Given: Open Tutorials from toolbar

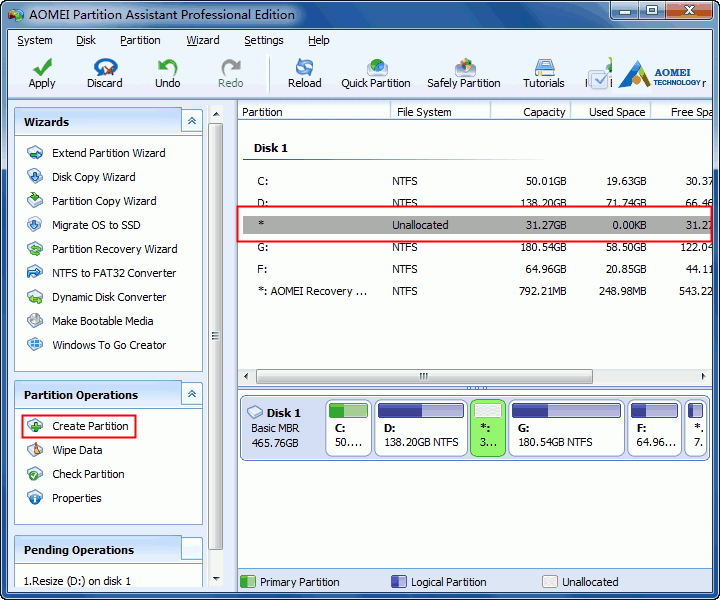Looking at the screenshot, I should pos(544,73).
